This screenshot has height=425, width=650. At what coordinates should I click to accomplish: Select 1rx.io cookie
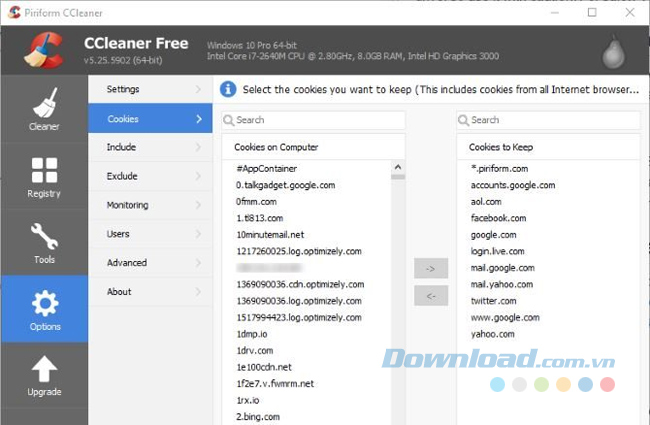(247, 401)
